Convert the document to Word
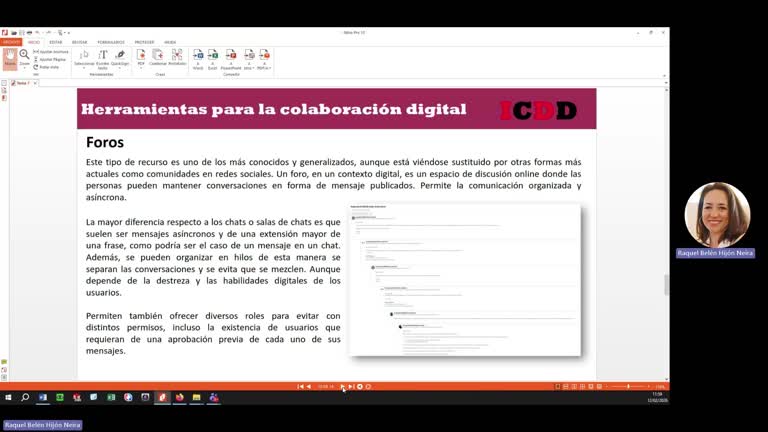Screen dimensions: 768x432 (x=198, y=59)
